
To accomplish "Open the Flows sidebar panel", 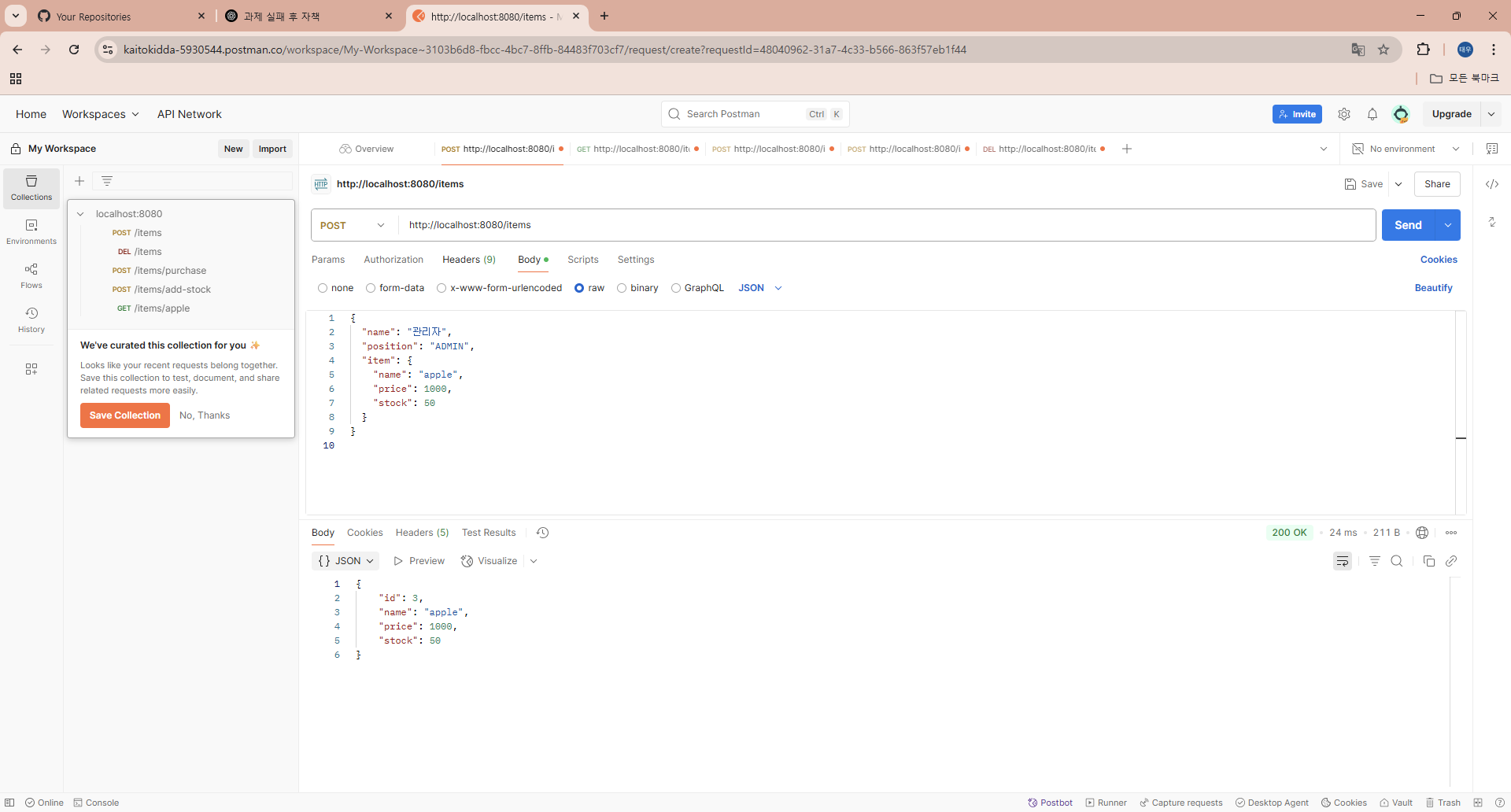I will (31, 276).
